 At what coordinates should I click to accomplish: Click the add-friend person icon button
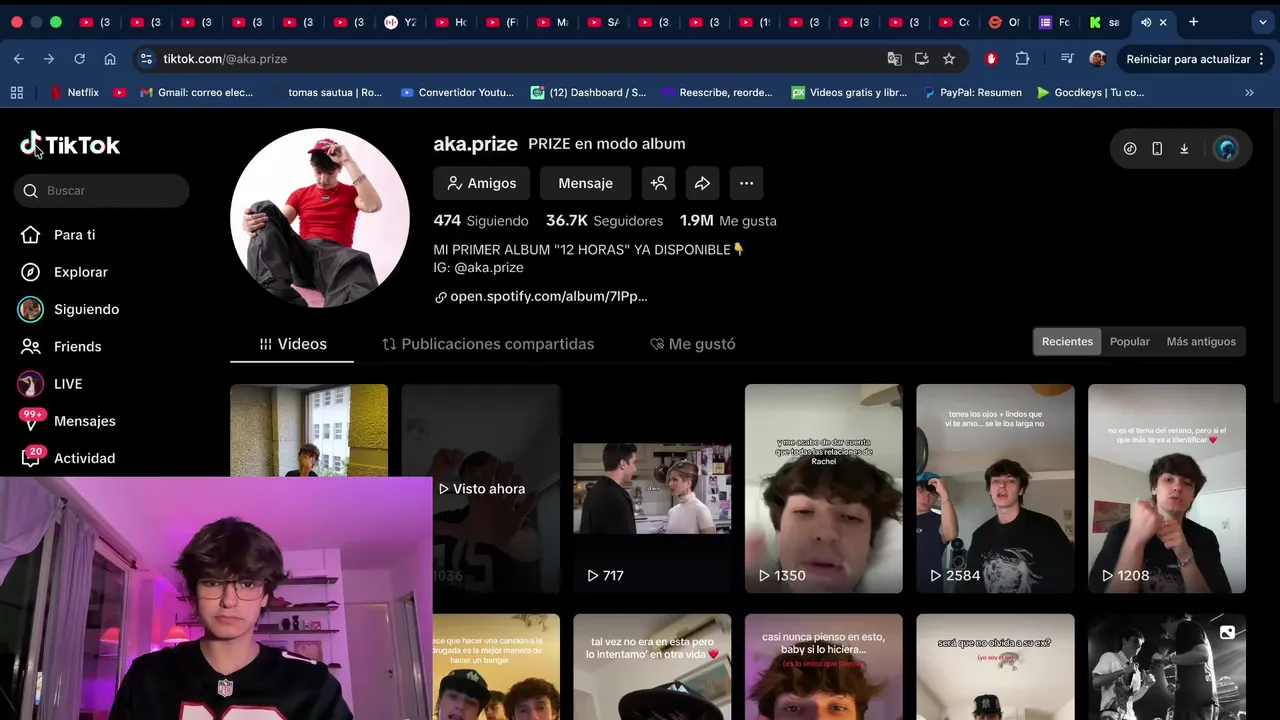(x=658, y=183)
